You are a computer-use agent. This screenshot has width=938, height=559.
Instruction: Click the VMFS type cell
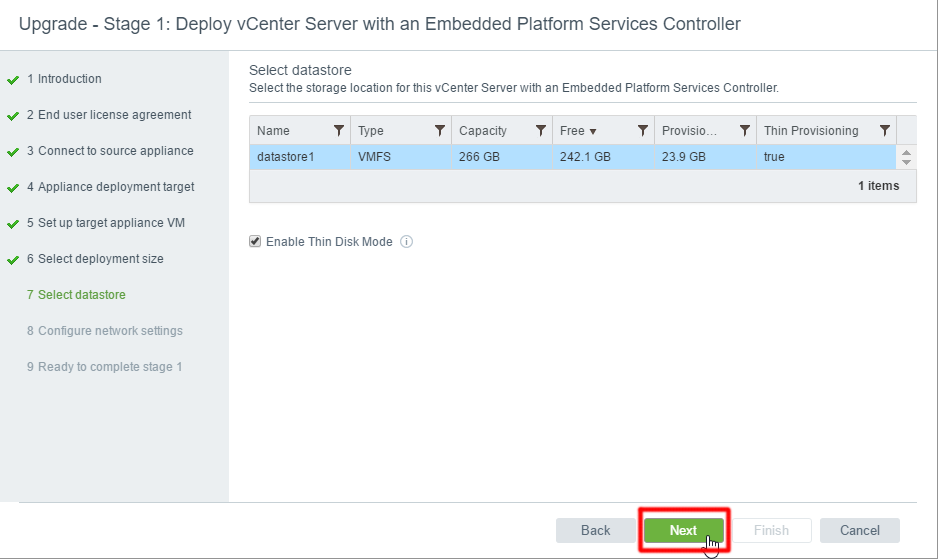pos(401,157)
